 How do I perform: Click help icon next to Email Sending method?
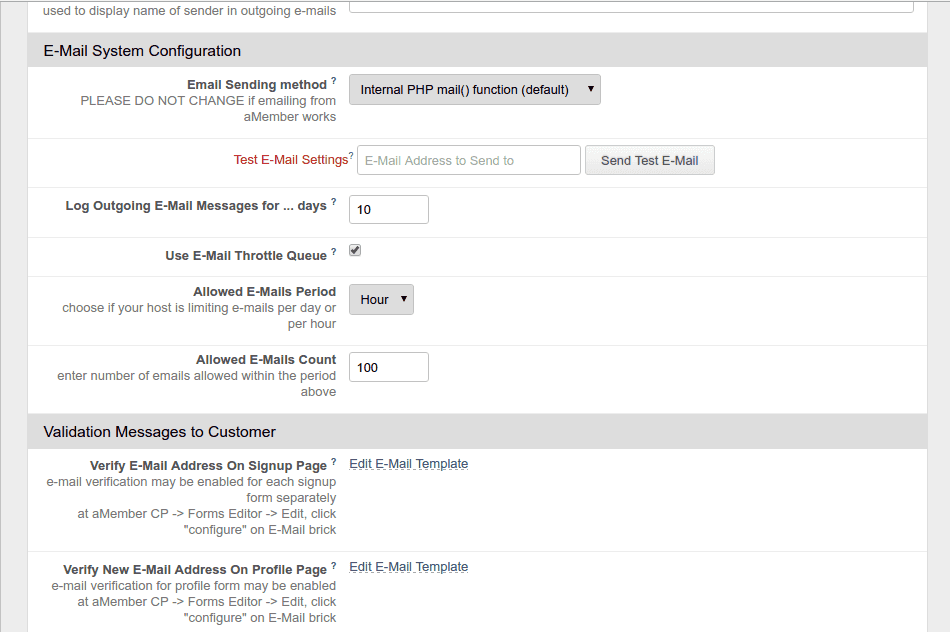pyautogui.click(x=334, y=81)
